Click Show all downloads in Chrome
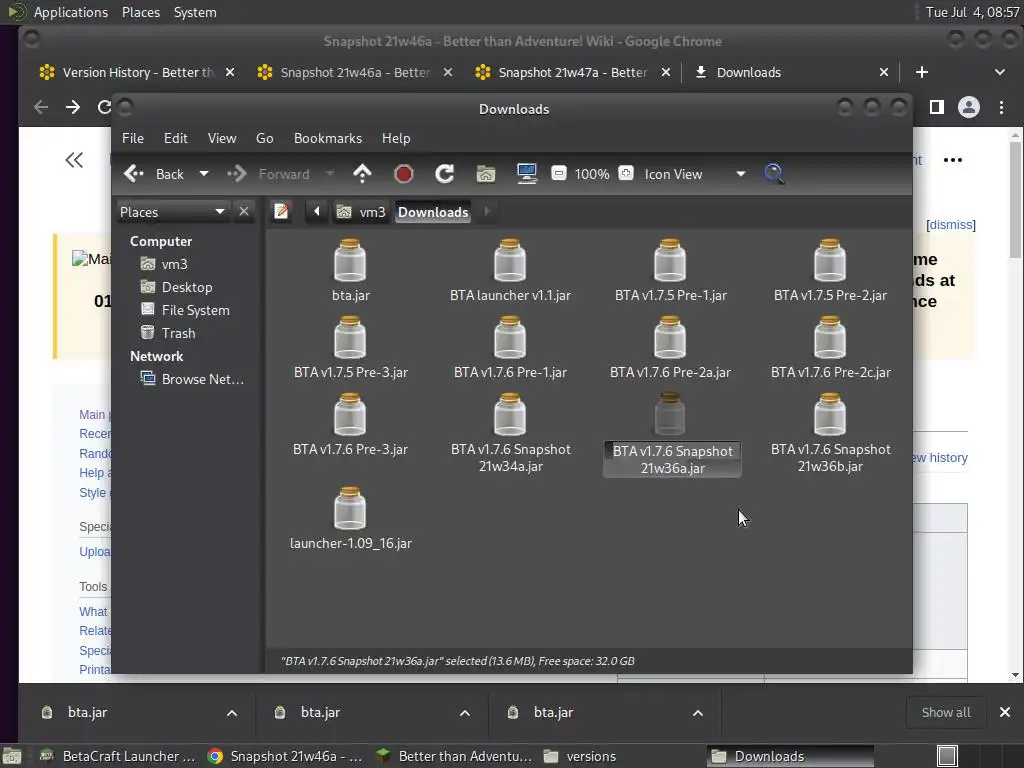 [946, 712]
